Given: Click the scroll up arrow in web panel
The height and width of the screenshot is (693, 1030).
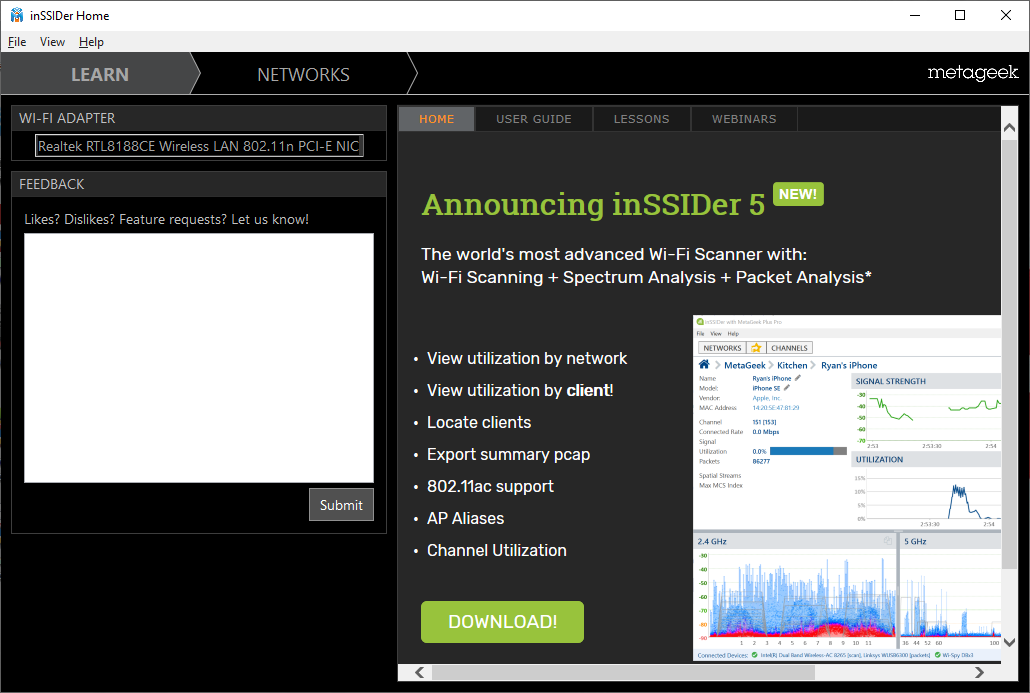Looking at the screenshot, I should 1009,126.
